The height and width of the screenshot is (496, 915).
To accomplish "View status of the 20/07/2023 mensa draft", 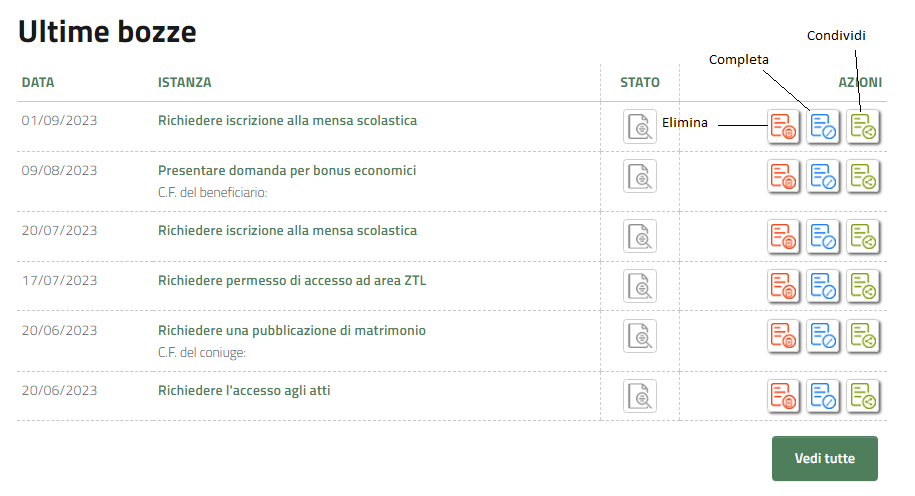I will tap(640, 236).
